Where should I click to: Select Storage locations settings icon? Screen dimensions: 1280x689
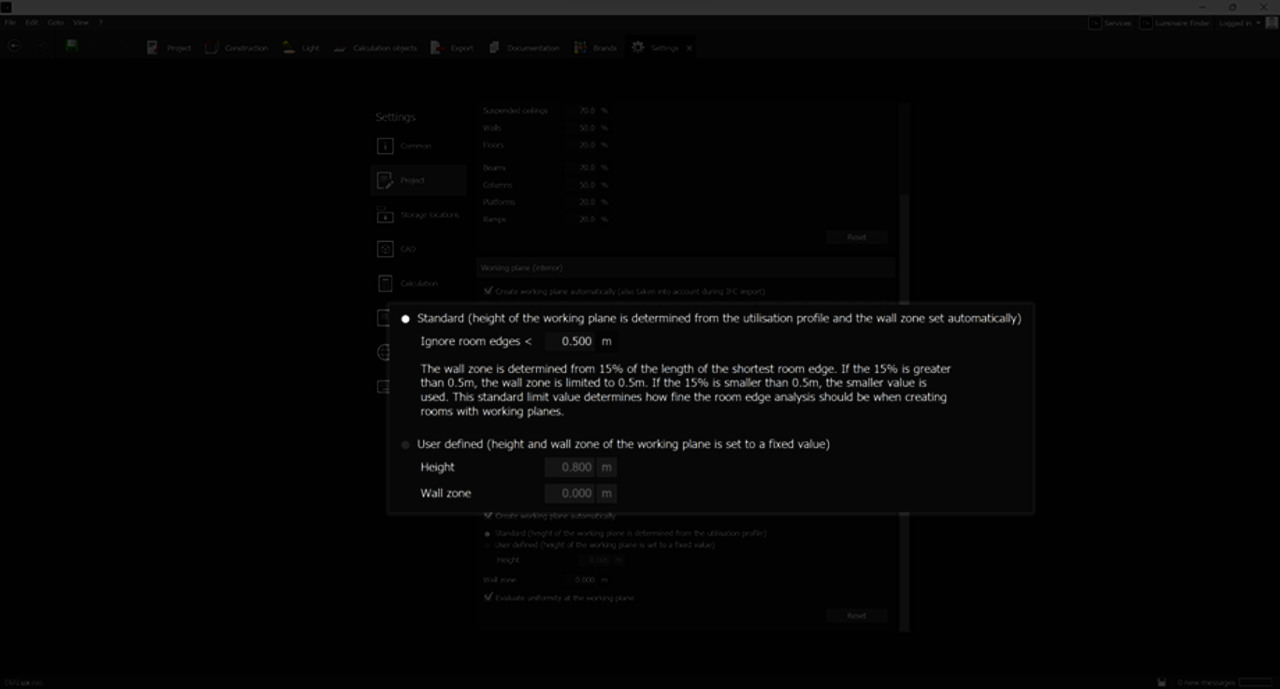point(385,215)
